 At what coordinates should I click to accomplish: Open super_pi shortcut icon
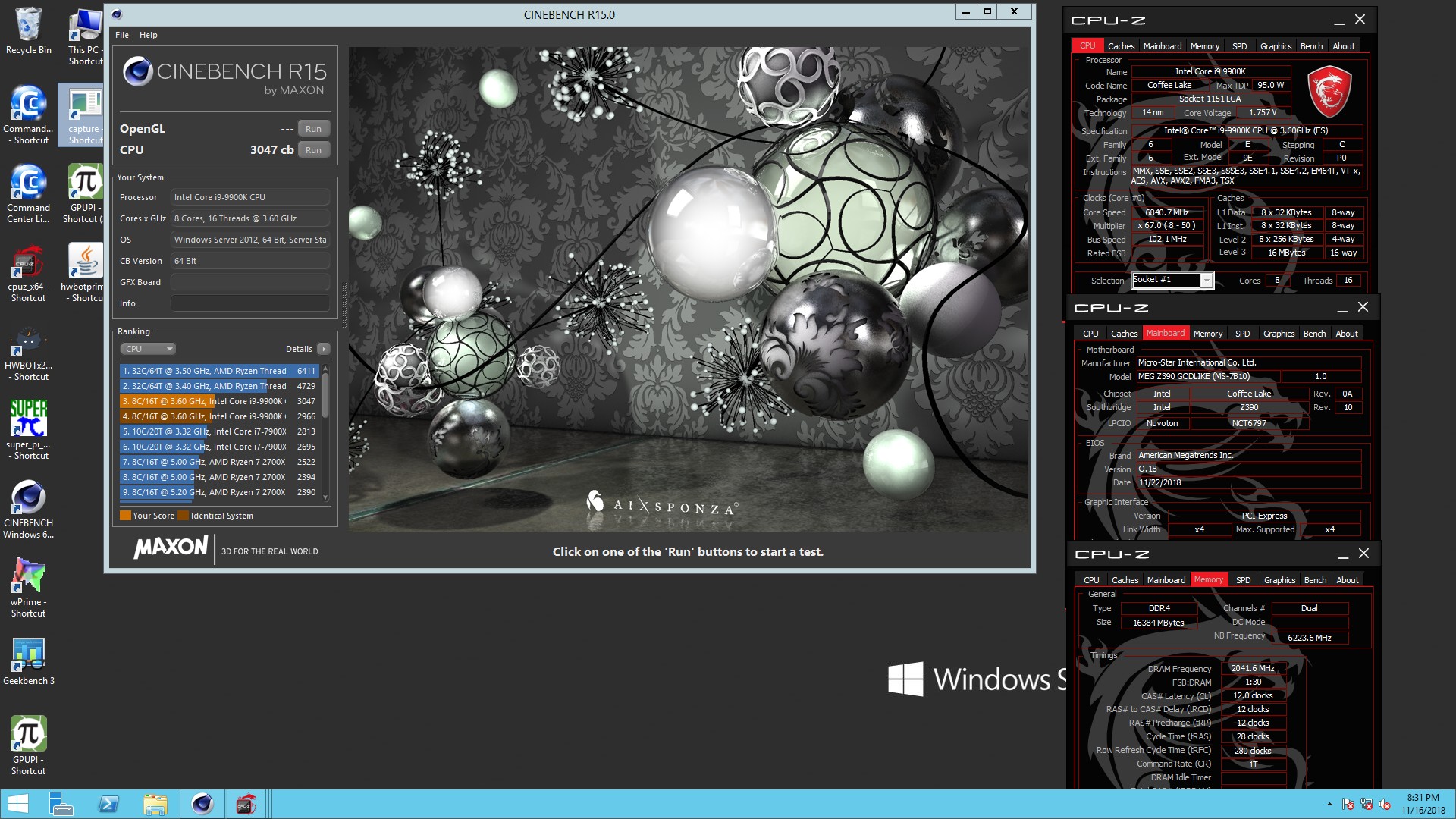pyautogui.click(x=29, y=429)
